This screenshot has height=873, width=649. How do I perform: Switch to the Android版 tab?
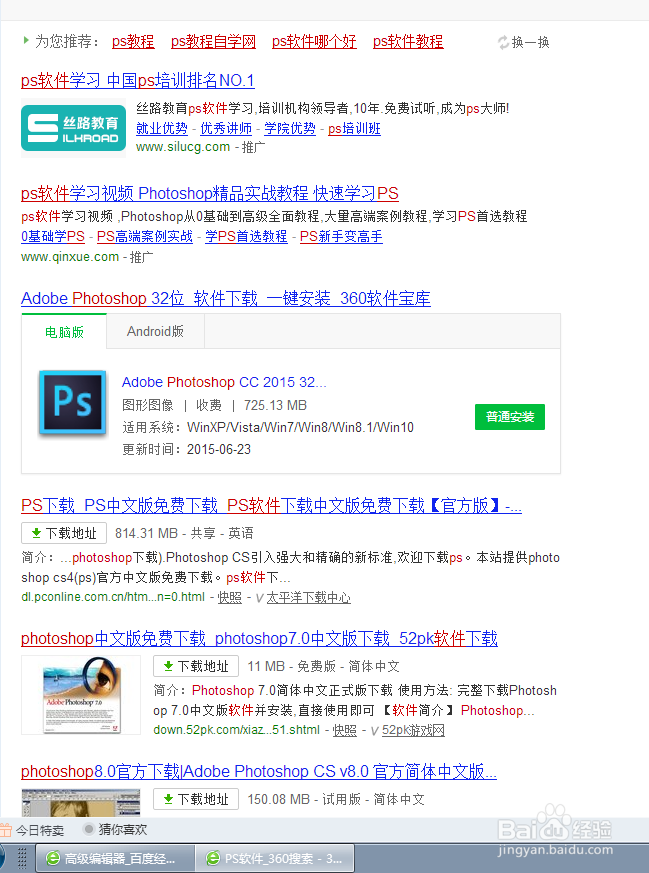(x=155, y=332)
